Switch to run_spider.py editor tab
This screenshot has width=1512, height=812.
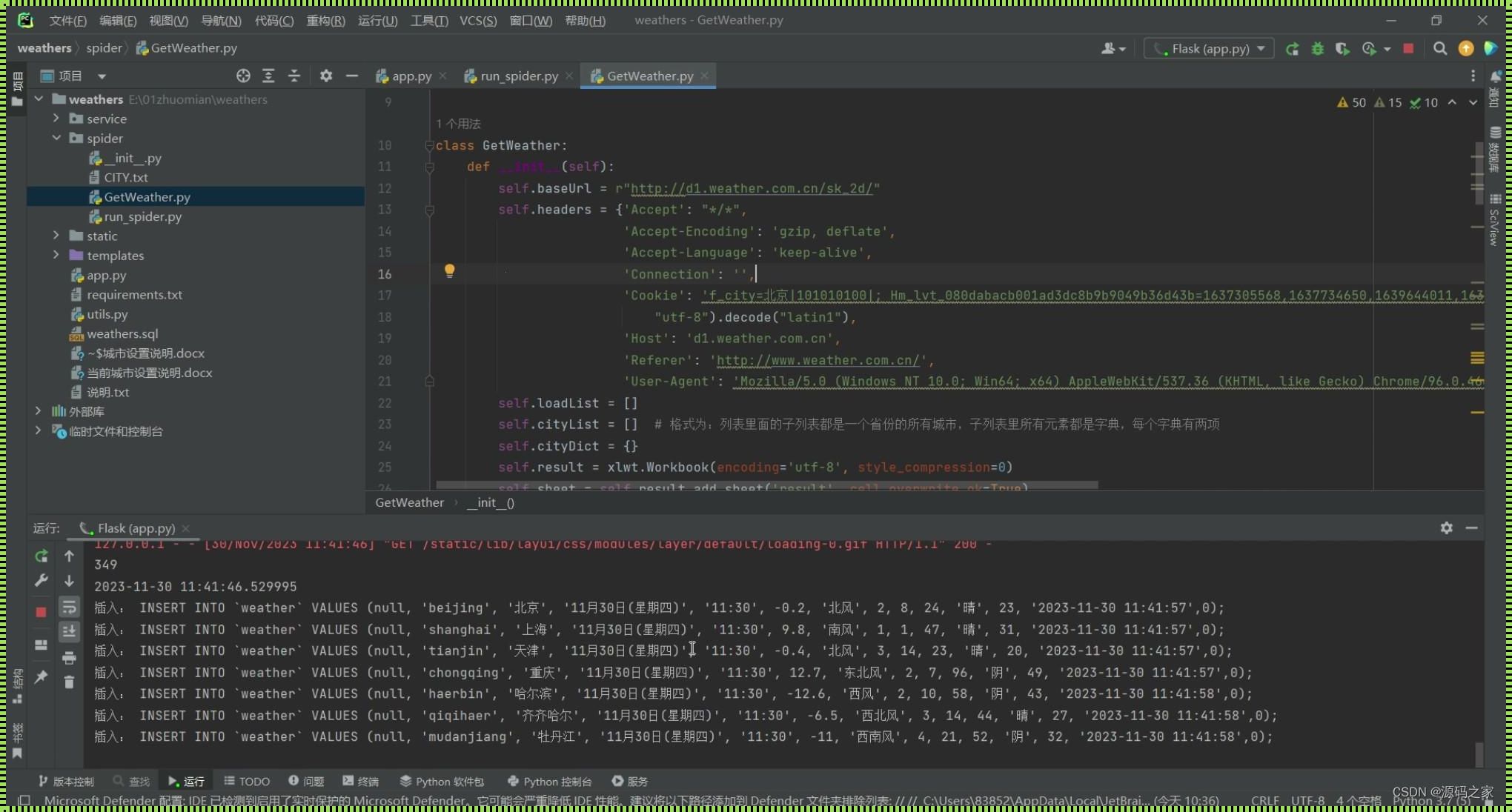tap(518, 76)
